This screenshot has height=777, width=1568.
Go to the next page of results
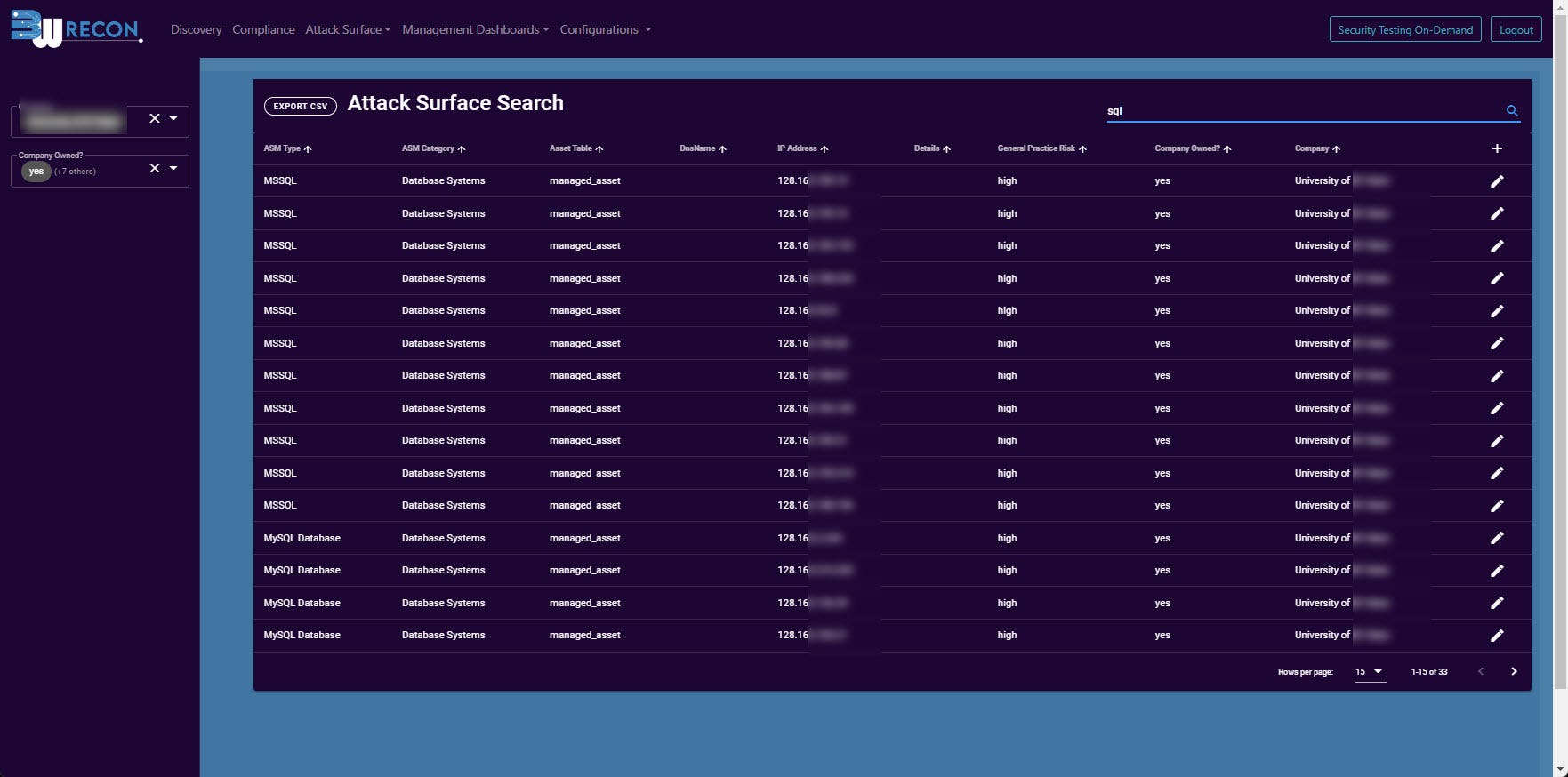click(1514, 671)
